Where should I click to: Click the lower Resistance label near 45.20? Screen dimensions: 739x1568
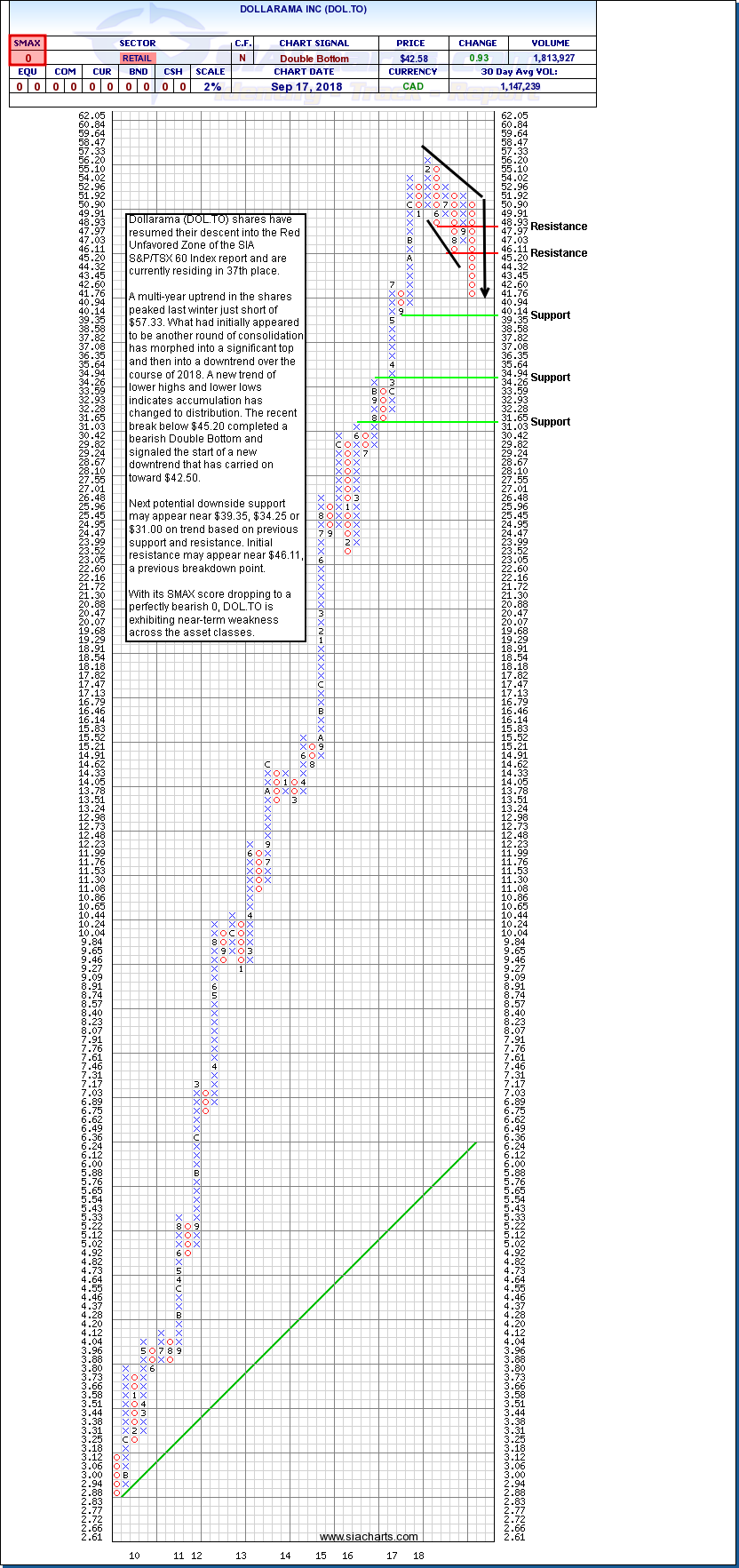pos(559,253)
